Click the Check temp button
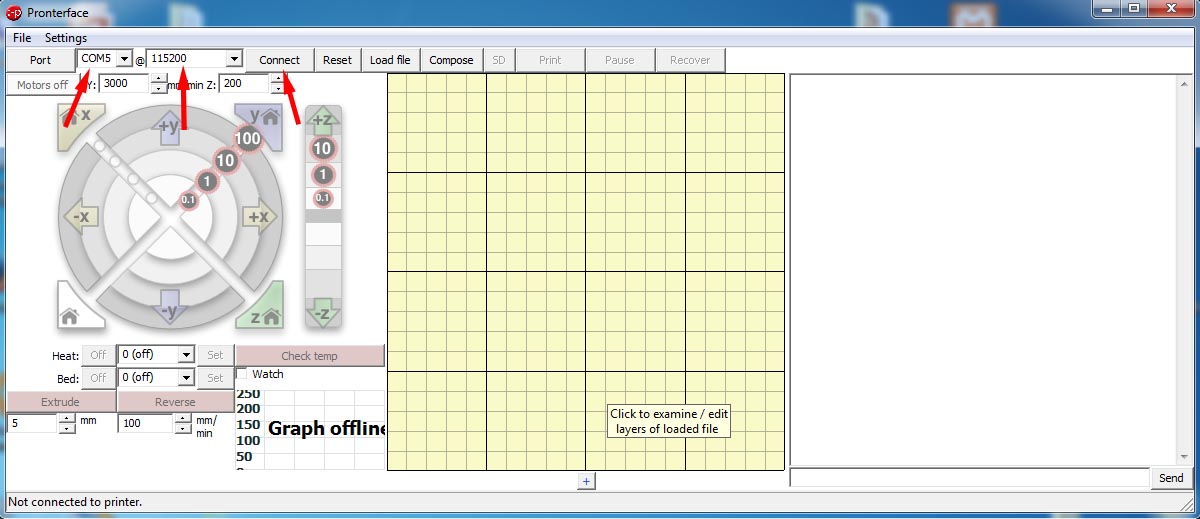This screenshot has width=1200, height=519. [x=310, y=356]
